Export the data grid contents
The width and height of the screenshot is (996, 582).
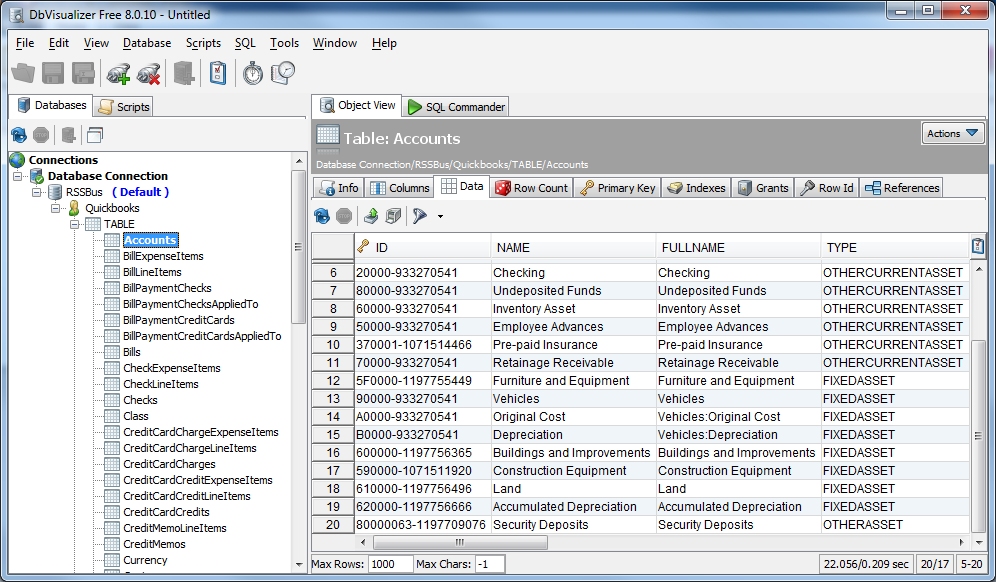(371, 216)
